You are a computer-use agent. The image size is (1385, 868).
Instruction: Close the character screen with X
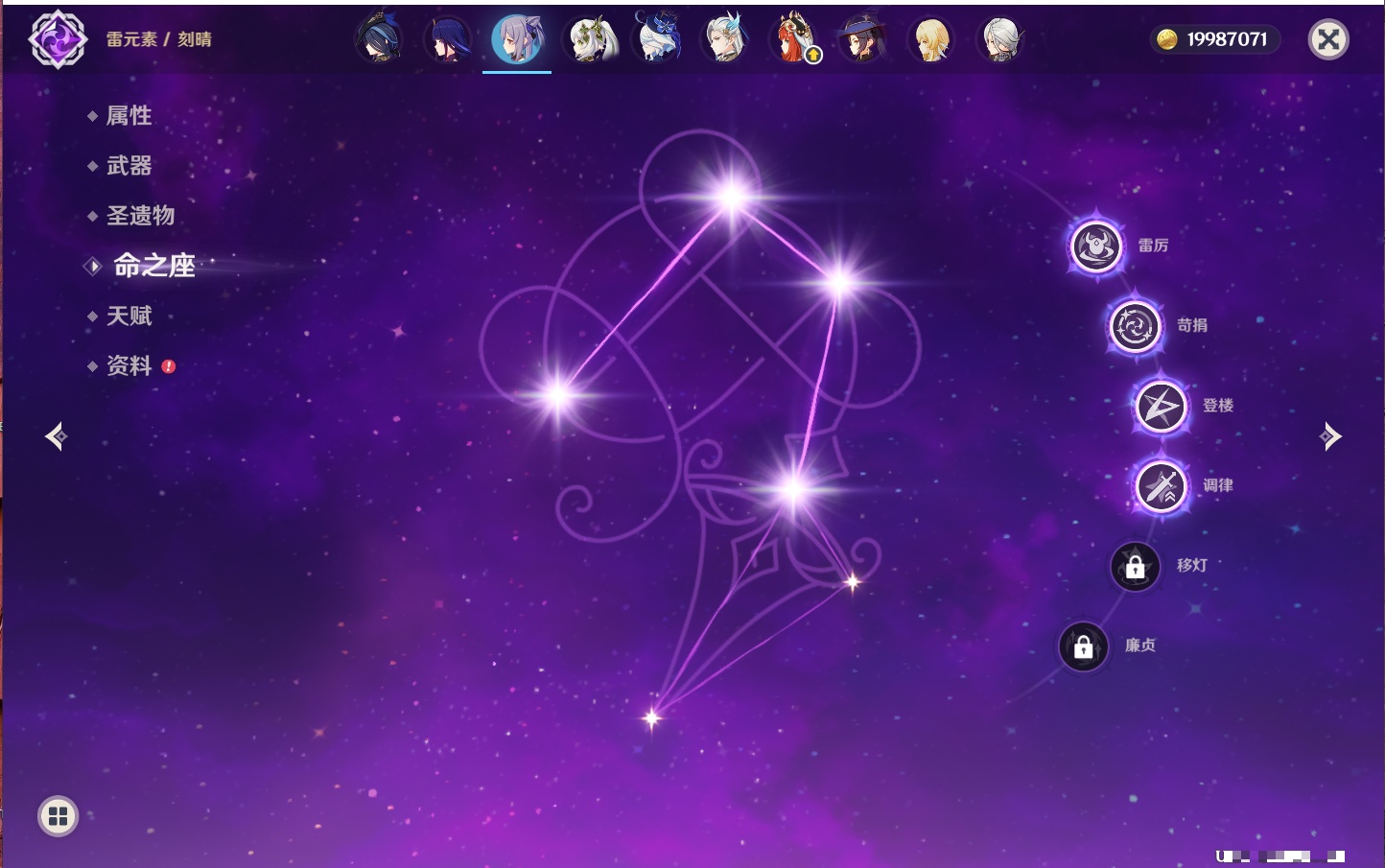1328,39
